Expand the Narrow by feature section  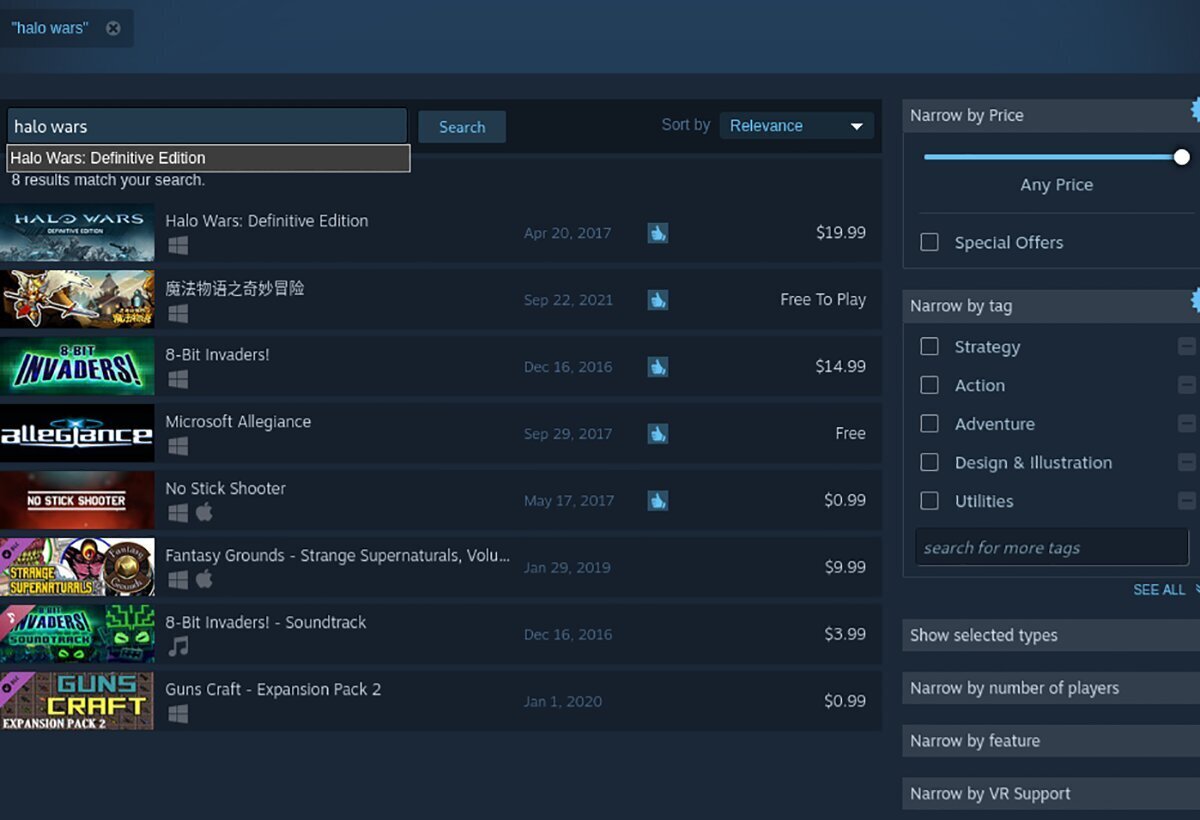[1051, 741]
